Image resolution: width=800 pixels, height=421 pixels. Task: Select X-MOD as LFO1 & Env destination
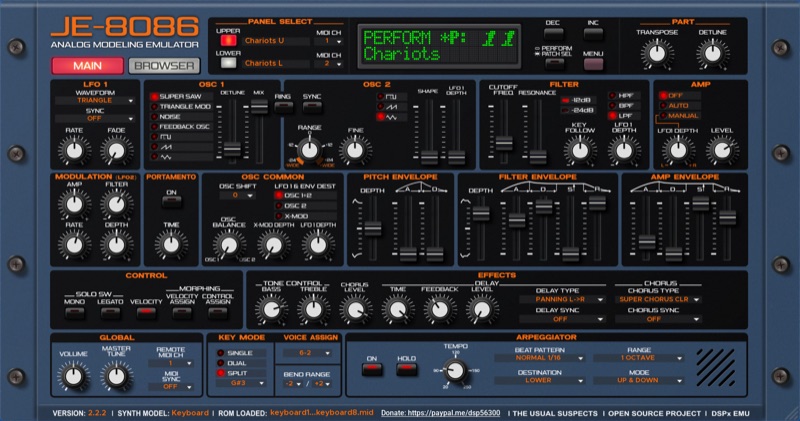point(305,216)
